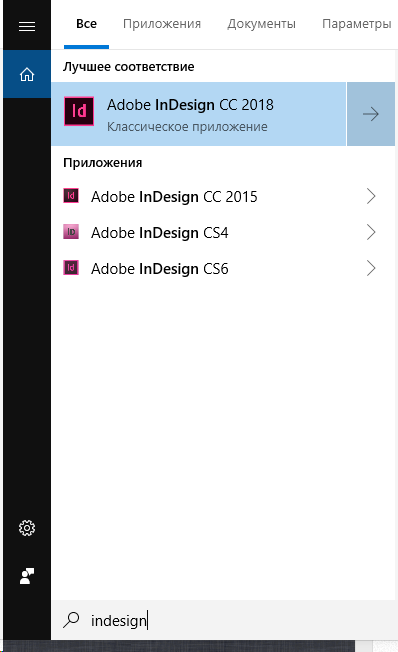Image resolution: width=398 pixels, height=652 pixels.
Task: Expand chevron next to InDesign CC 2015
Action: 371,196
